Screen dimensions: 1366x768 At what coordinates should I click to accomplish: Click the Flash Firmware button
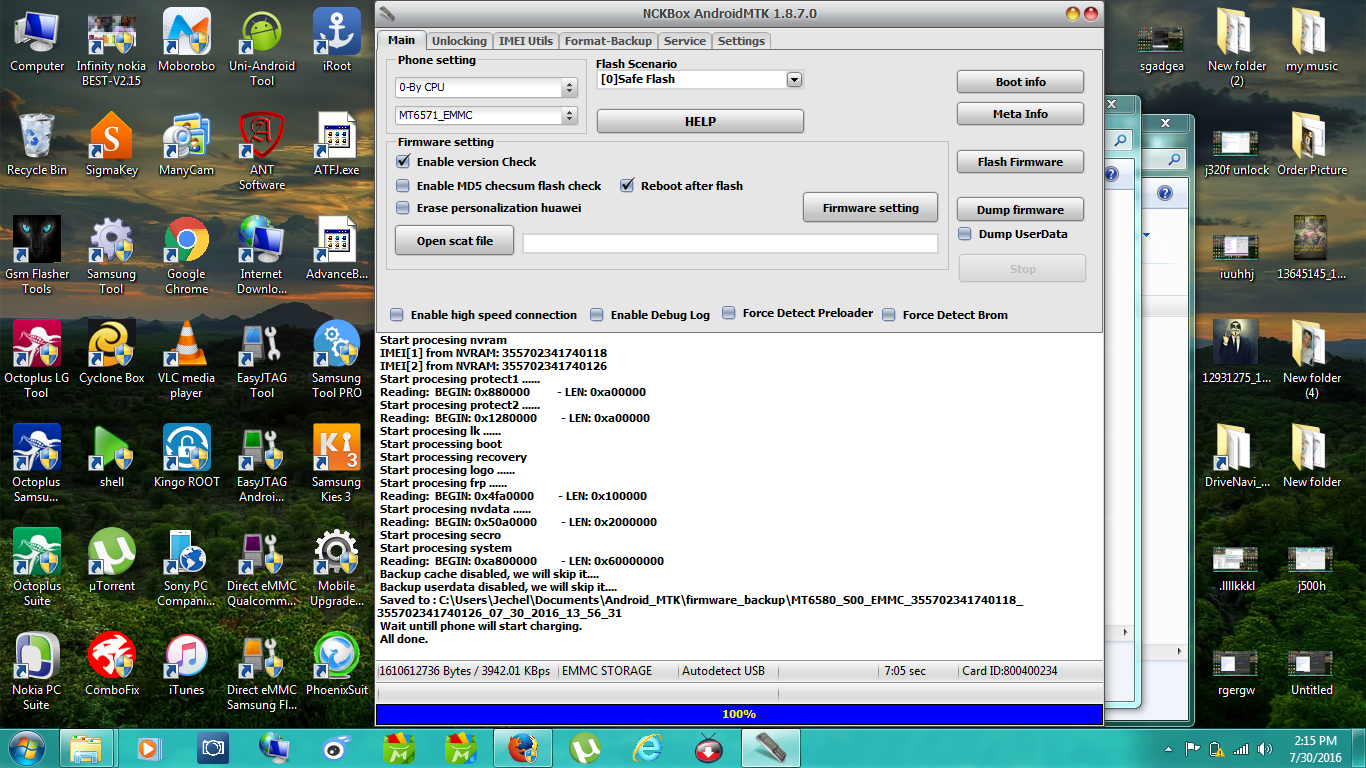(1020, 162)
